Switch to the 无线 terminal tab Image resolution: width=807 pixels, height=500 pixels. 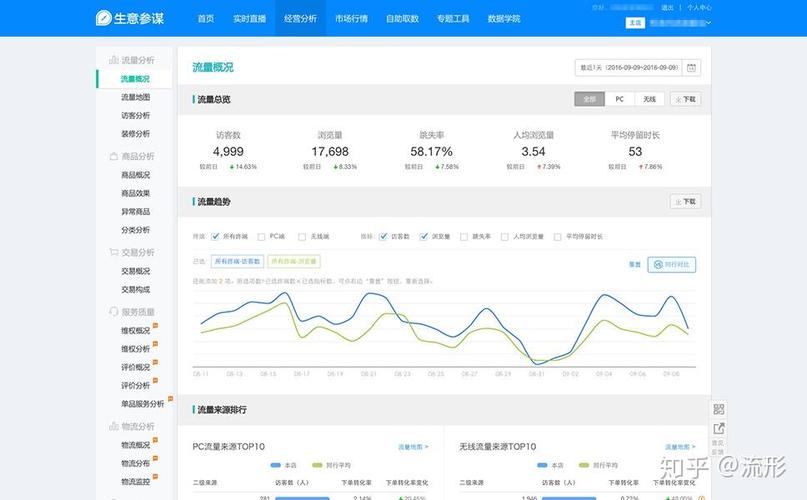(650, 99)
